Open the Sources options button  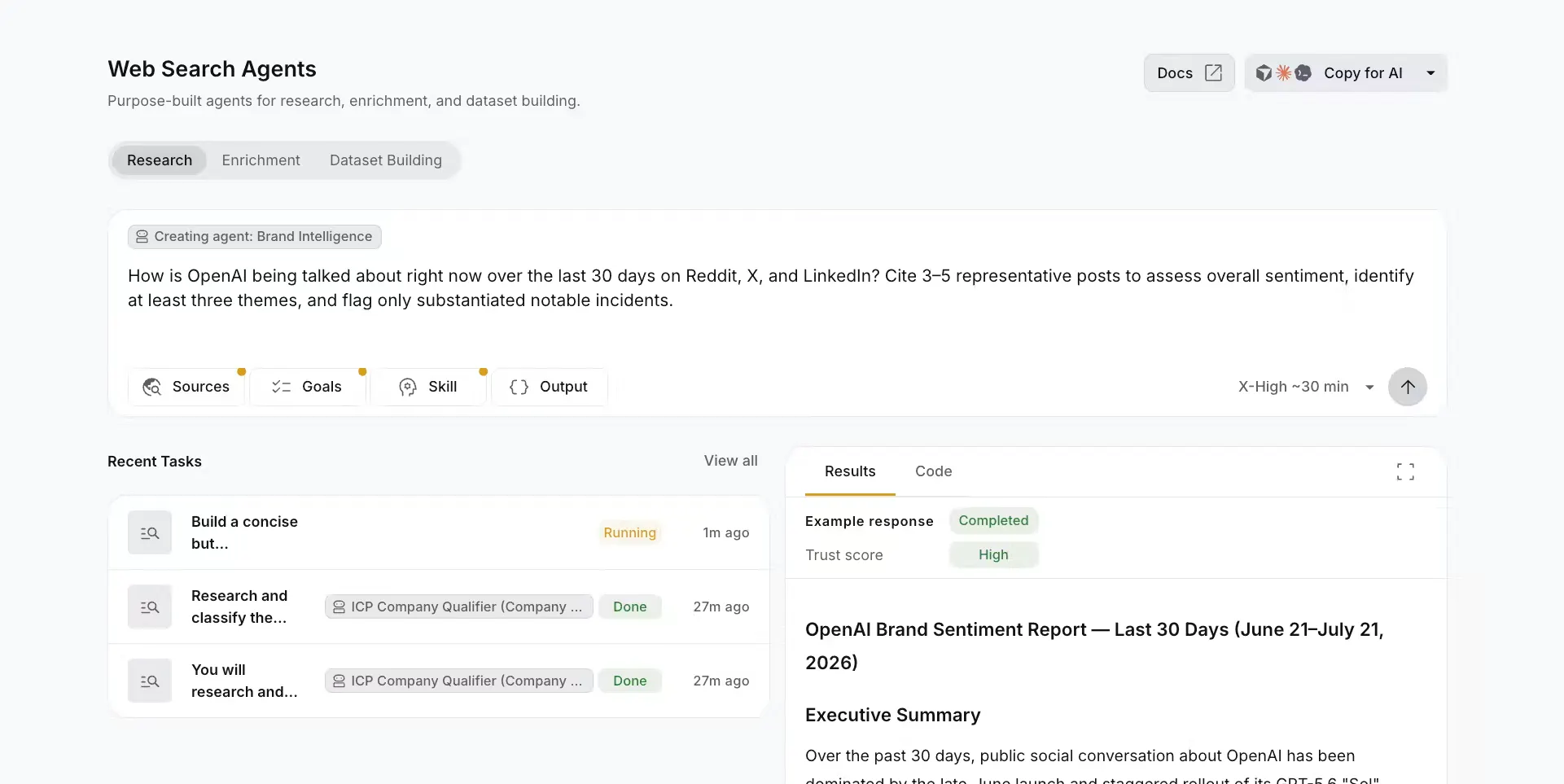point(186,387)
